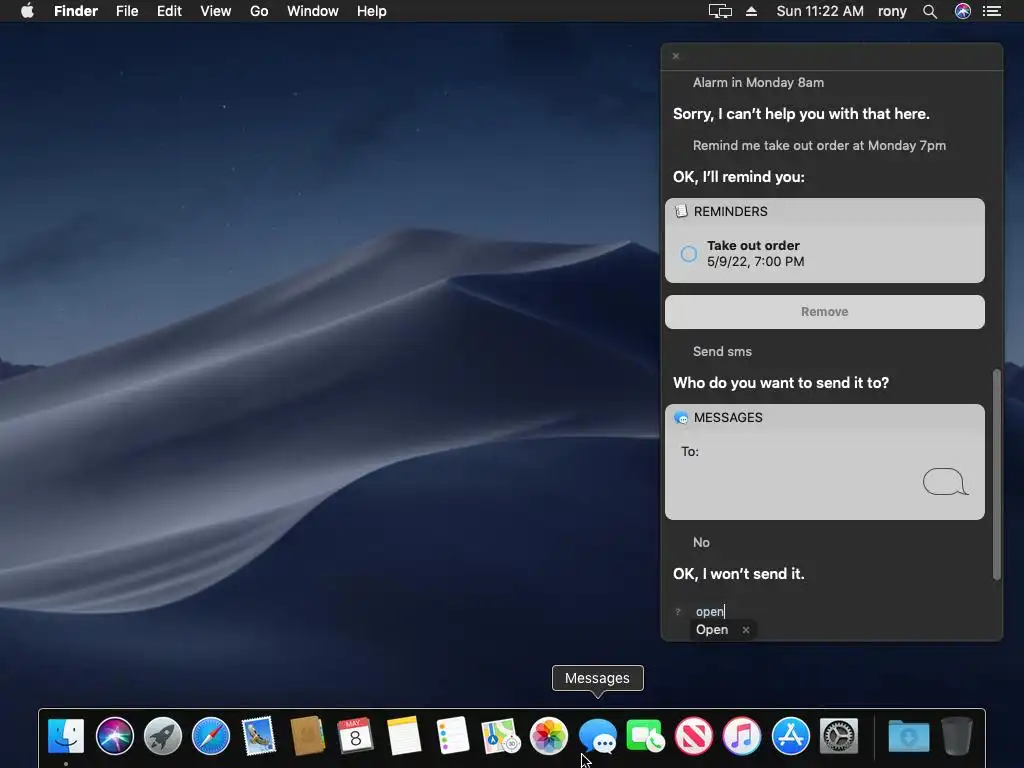This screenshot has width=1024, height=768.
Task: Open Messages bubble icon in Dock
Action: coord(598,736)
